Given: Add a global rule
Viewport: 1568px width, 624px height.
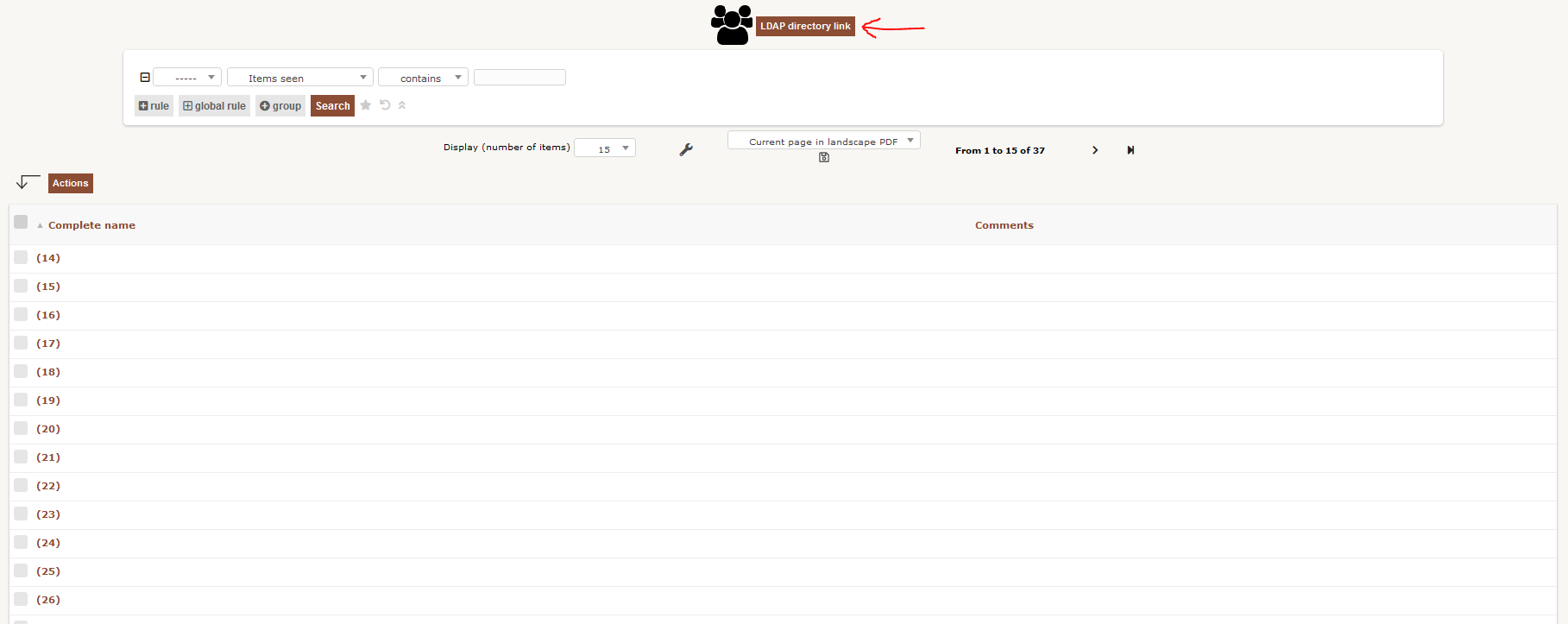Looking at the screenshot, I should (214, 105).
